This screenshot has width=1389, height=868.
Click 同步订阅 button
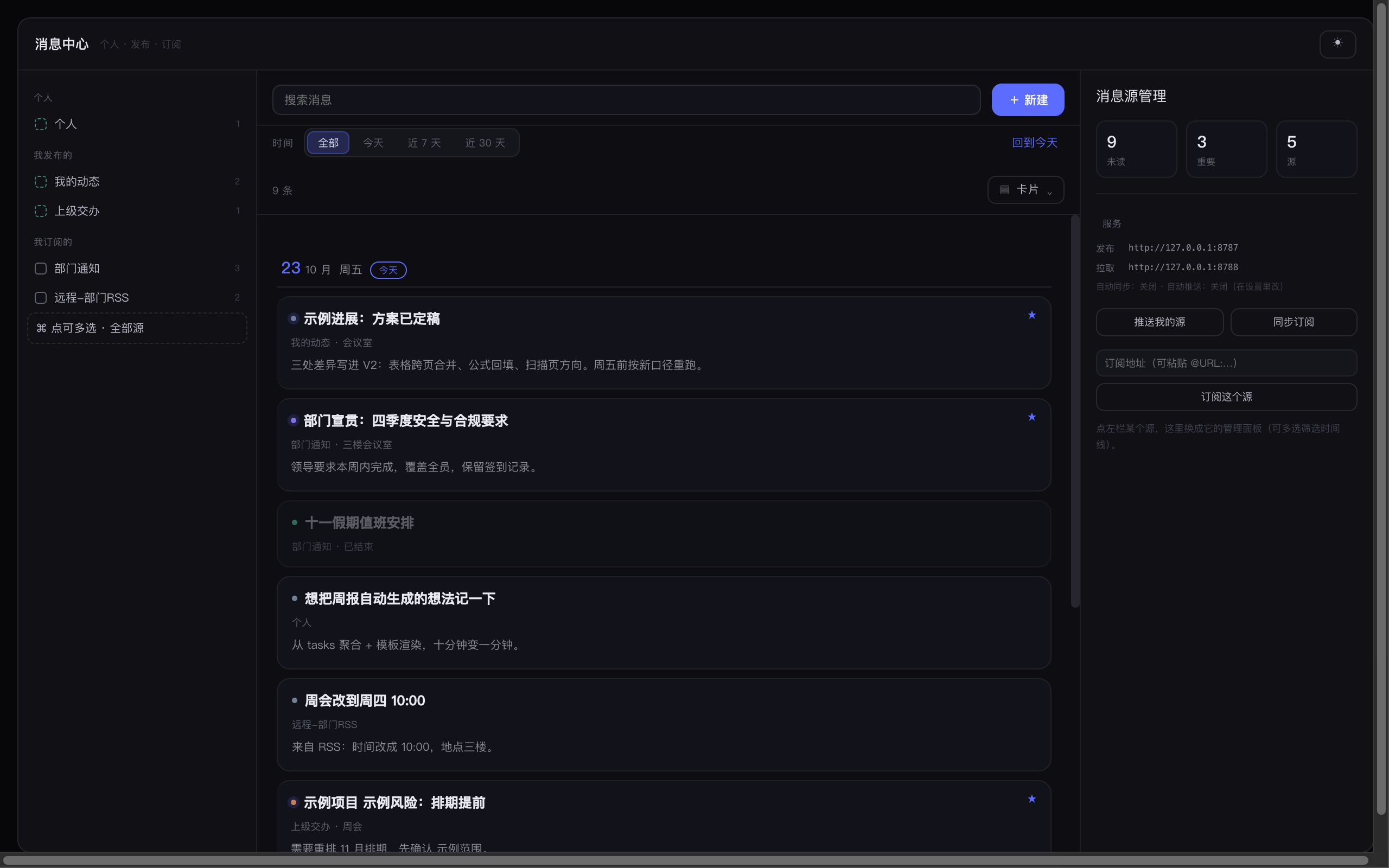click(1293, 322)
